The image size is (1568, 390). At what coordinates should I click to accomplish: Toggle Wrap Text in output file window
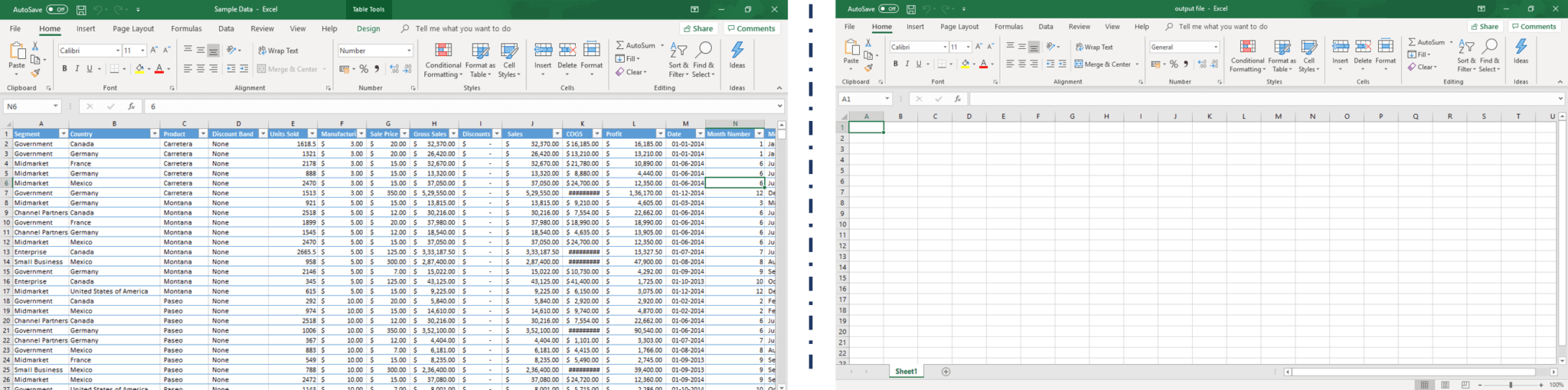coord(1094,47)
